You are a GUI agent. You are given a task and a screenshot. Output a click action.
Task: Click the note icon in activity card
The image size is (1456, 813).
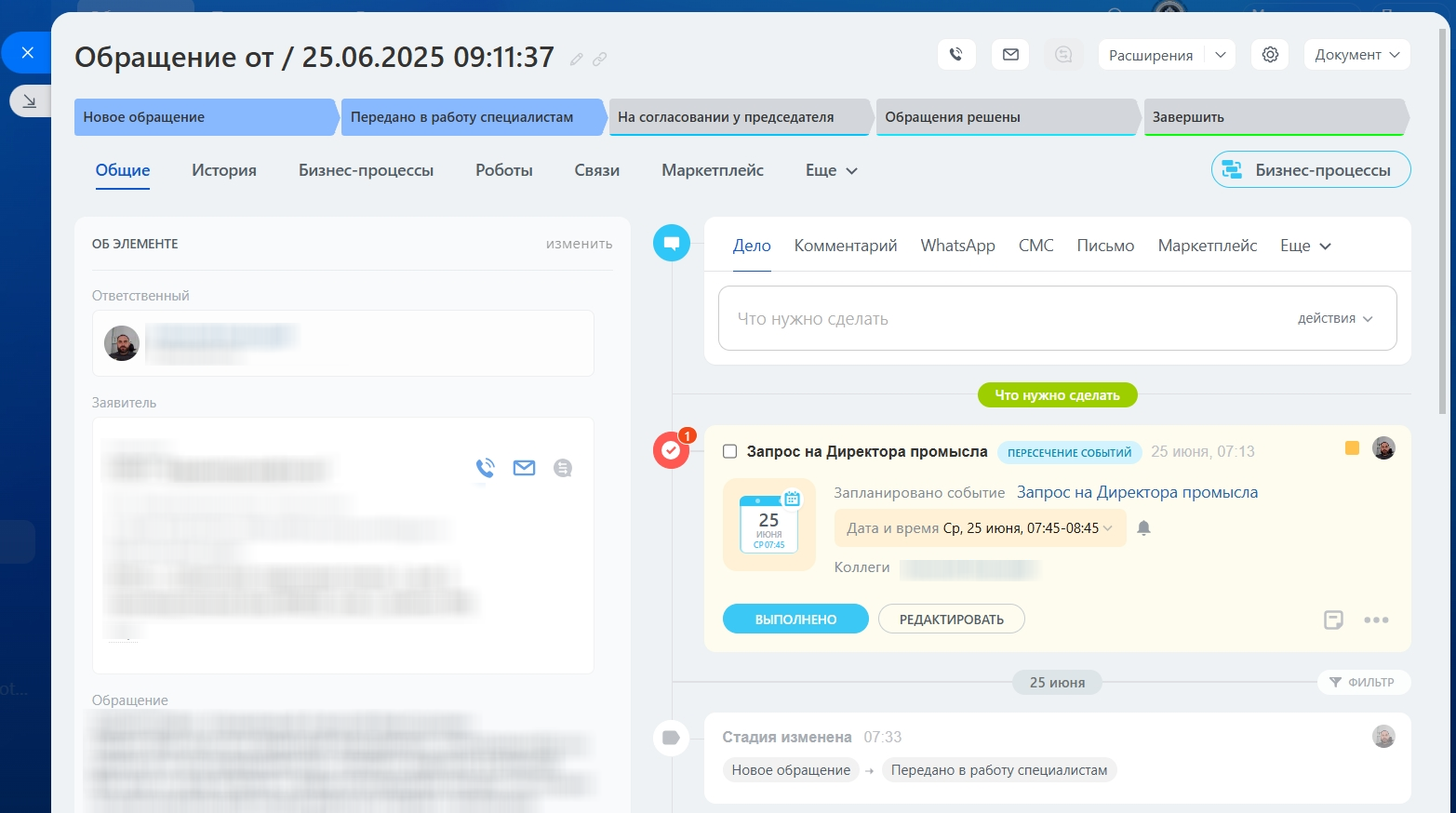click(x=1333, y=620)
